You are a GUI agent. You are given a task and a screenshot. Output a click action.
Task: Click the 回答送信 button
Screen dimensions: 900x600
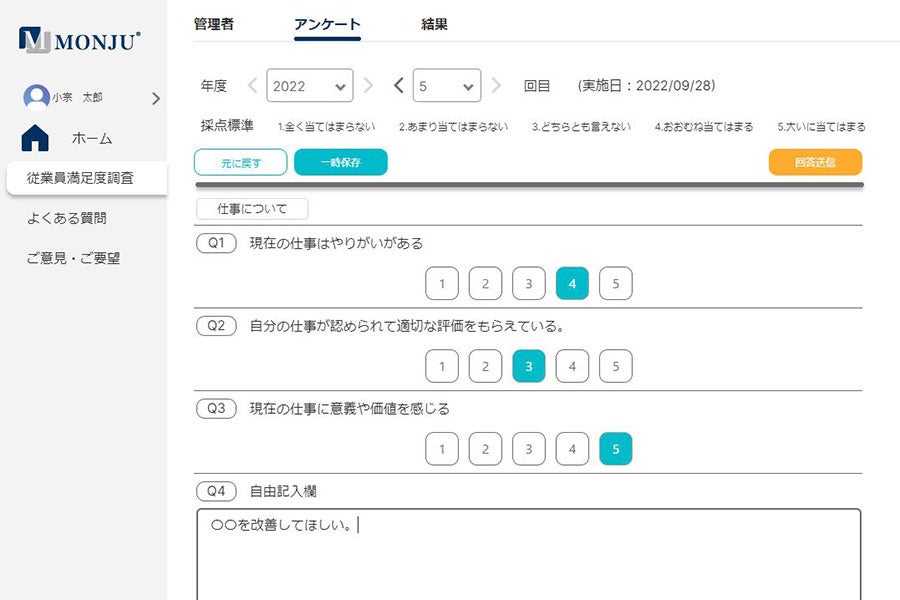pos(815,162)
